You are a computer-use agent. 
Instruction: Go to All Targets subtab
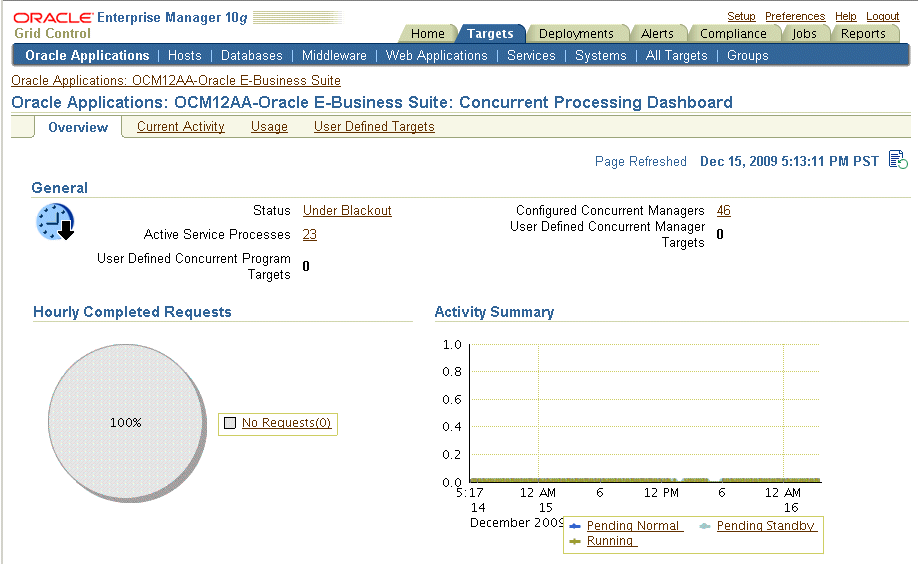coord(676,56)
